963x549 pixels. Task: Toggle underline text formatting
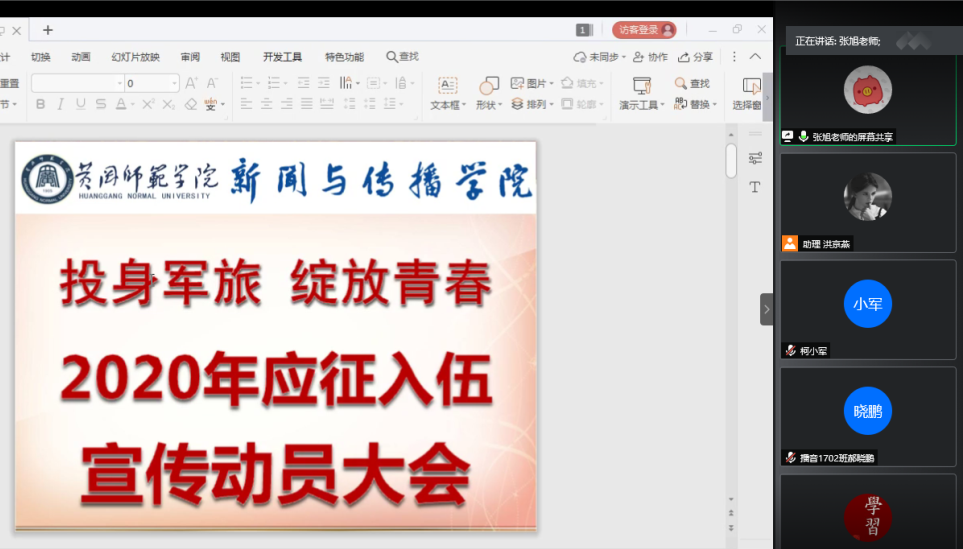[80, 104]
